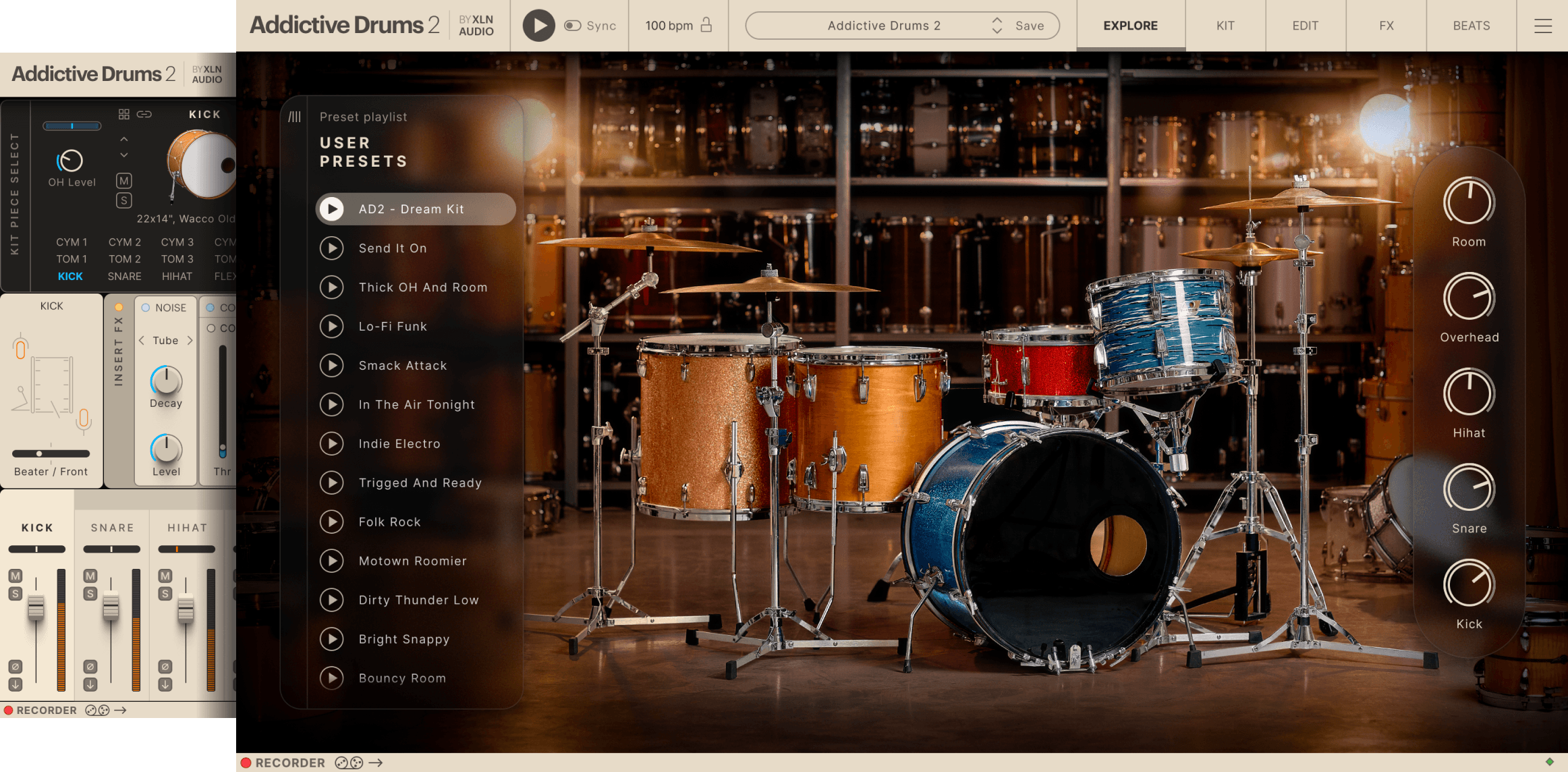
Task: Click the link icon beside KICK heading
Action: (x=144, y=114)
